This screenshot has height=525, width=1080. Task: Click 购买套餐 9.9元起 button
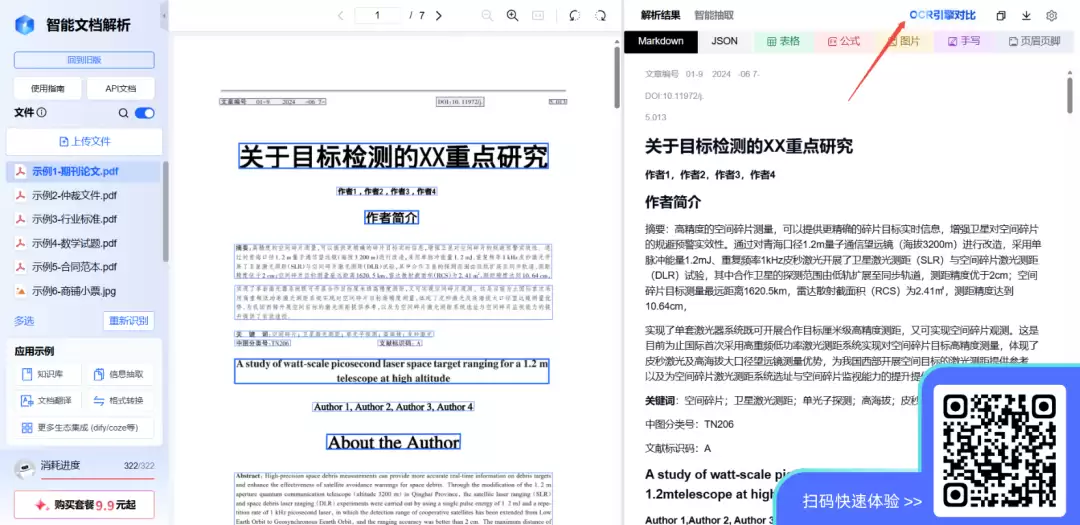coord(84,505)
